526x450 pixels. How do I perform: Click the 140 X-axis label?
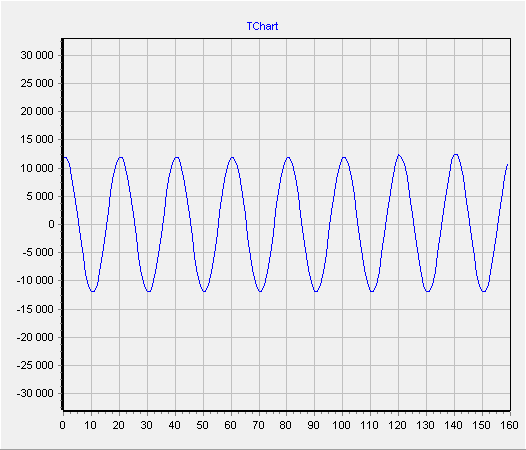pyautogui.click(x=454, y=426)
